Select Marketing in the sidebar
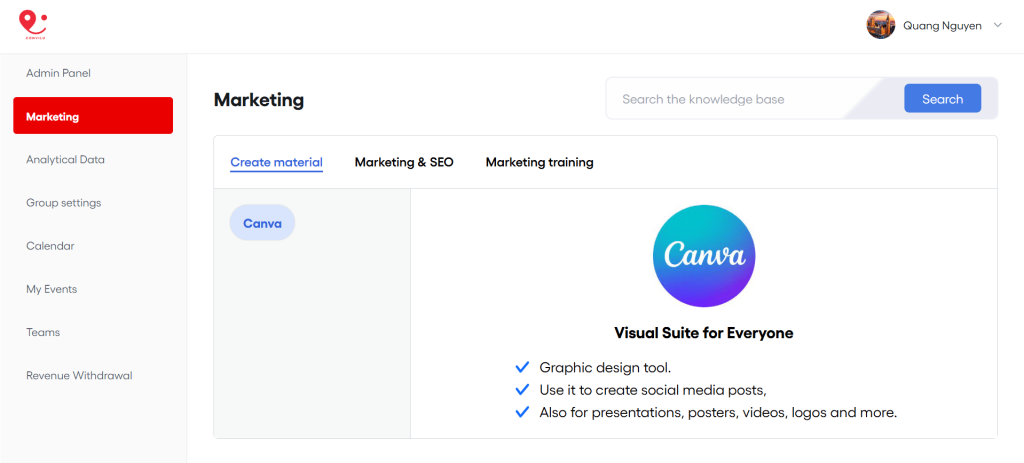The image size is (1024, 463). (93, 116)
